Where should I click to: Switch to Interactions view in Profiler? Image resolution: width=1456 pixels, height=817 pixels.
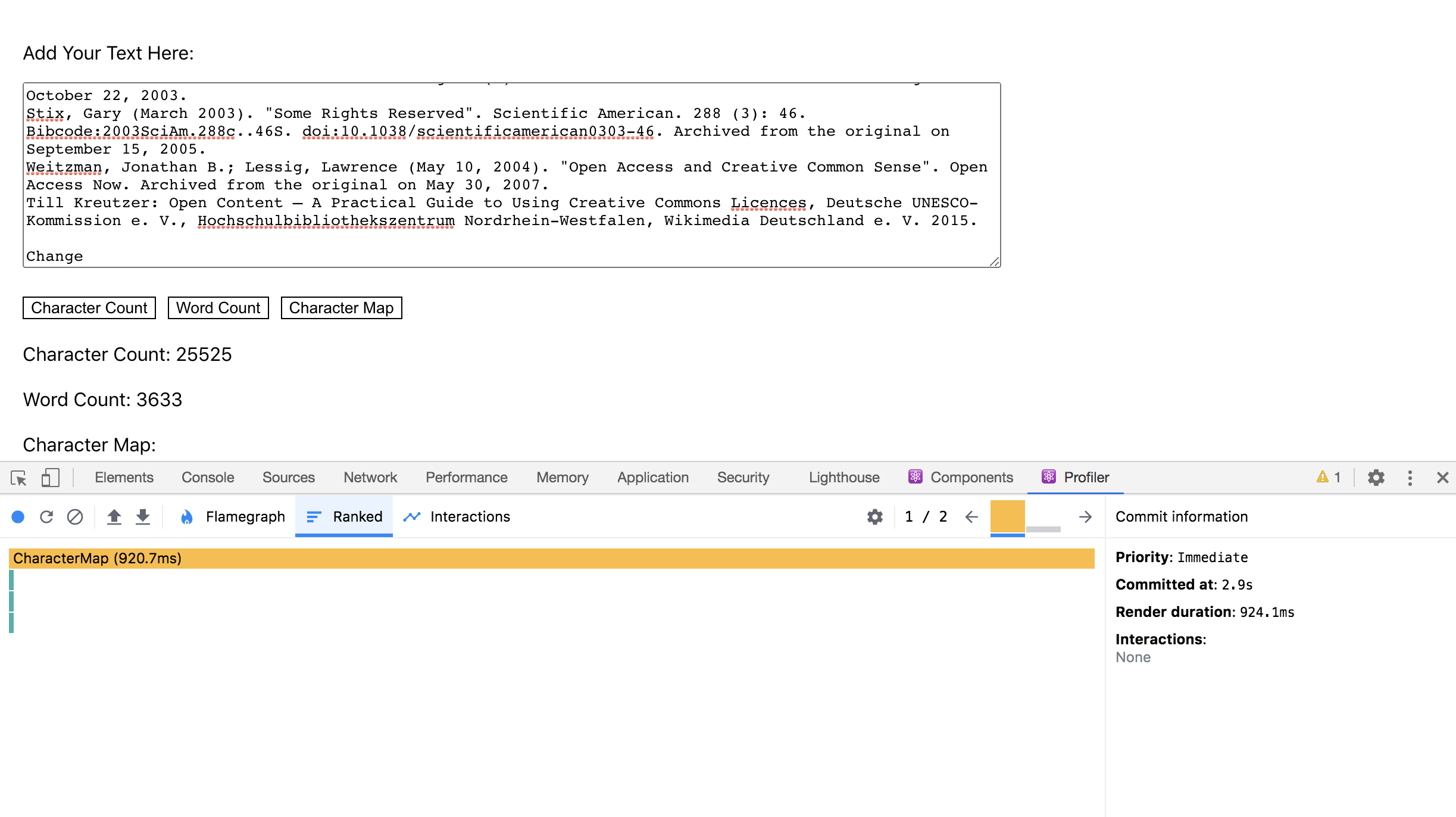point(469,516)
